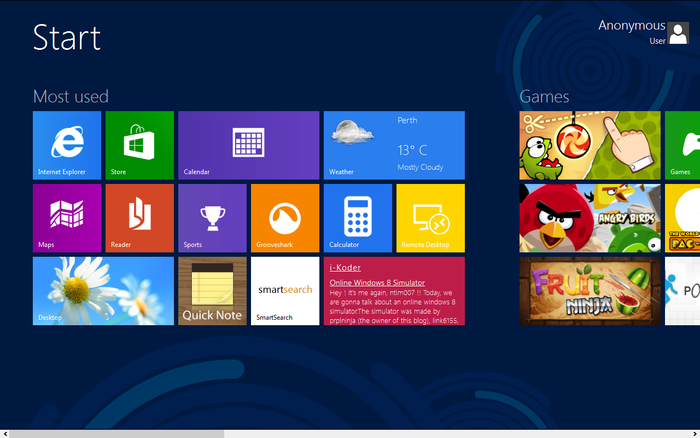700x438 pixels.
Task: Open the Quick Note tile
Action: (212, 290)
